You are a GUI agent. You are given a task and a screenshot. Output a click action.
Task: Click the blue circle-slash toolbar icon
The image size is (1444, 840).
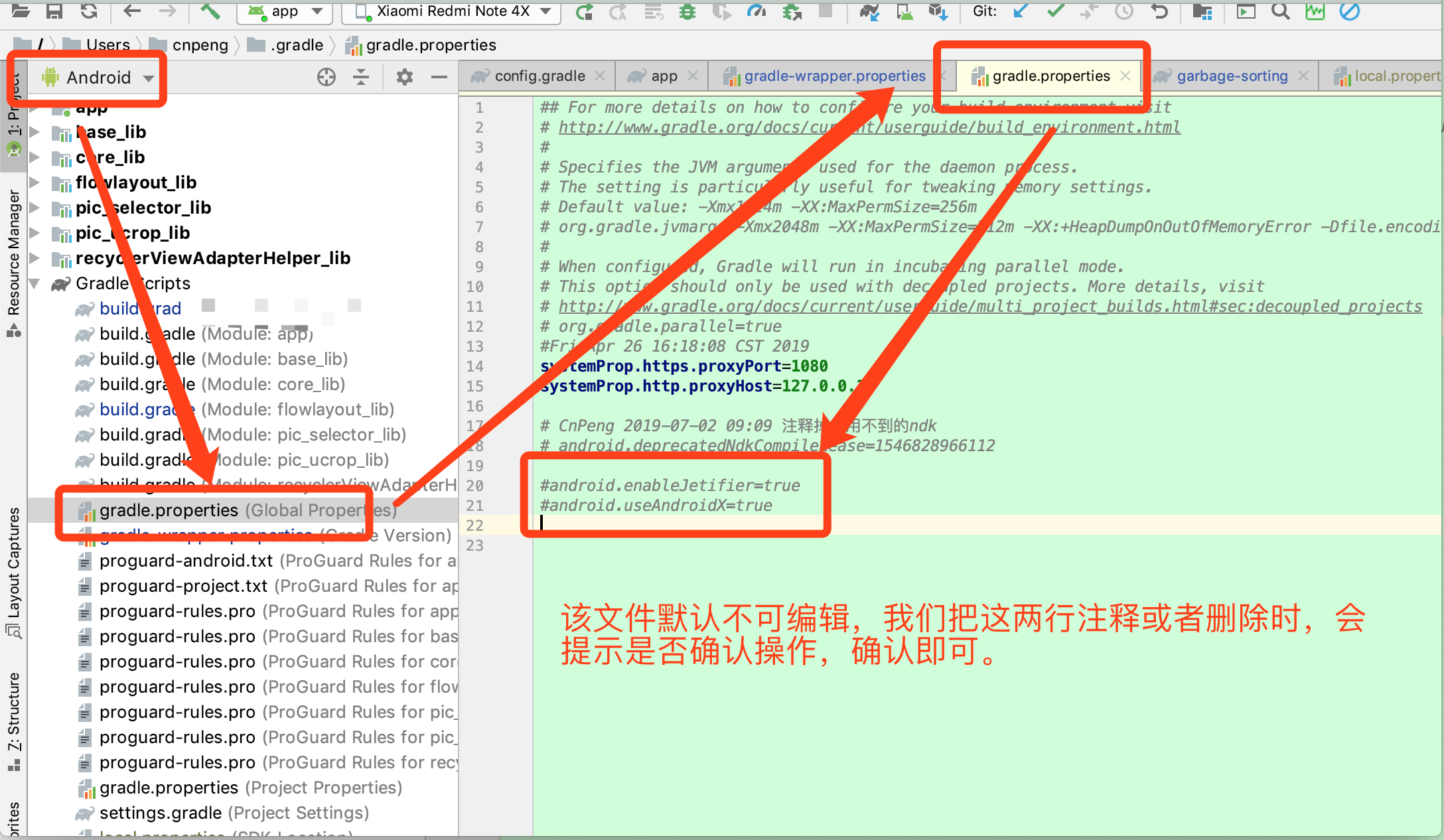1350,11
